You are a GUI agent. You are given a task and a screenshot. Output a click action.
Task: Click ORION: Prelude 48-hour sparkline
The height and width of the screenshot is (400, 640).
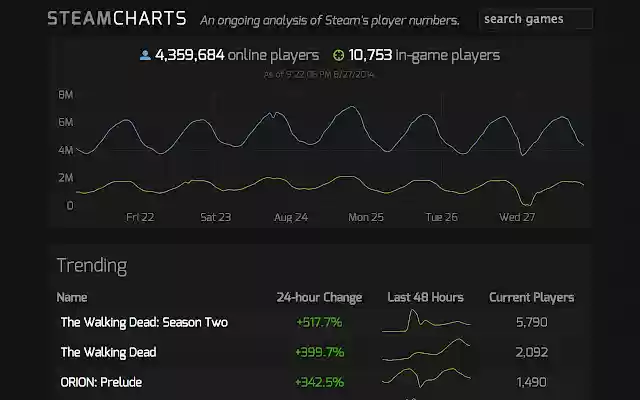click(x=426, y=378)
